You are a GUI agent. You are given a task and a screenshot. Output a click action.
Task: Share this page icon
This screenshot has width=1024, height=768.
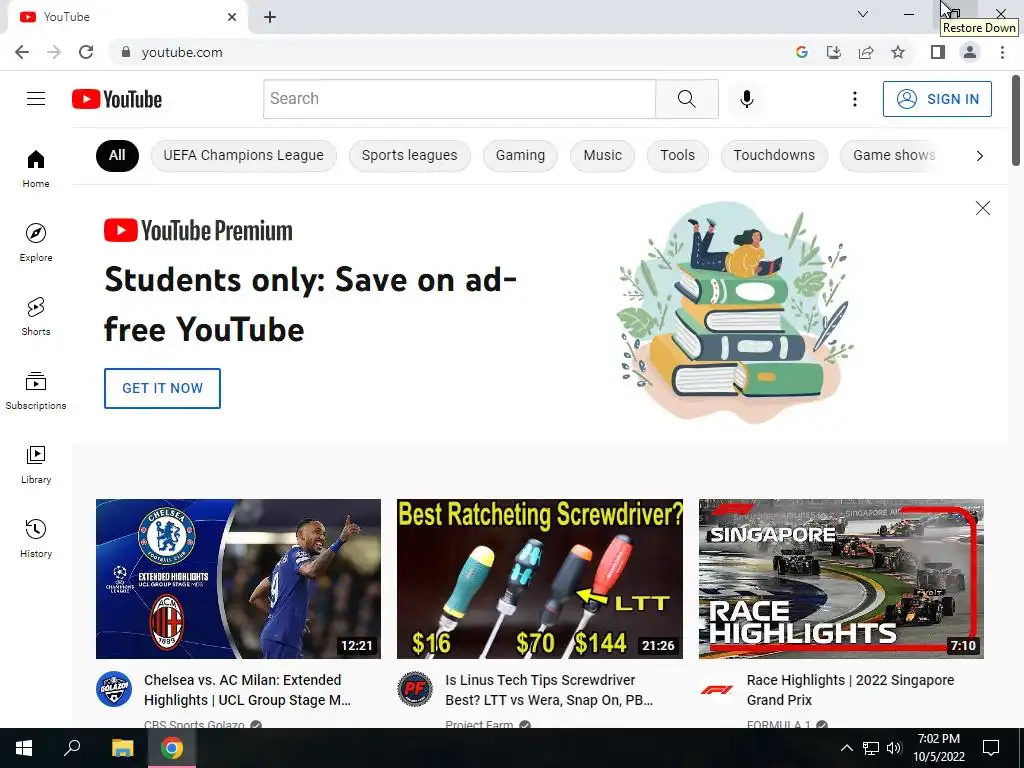[866, 52]
